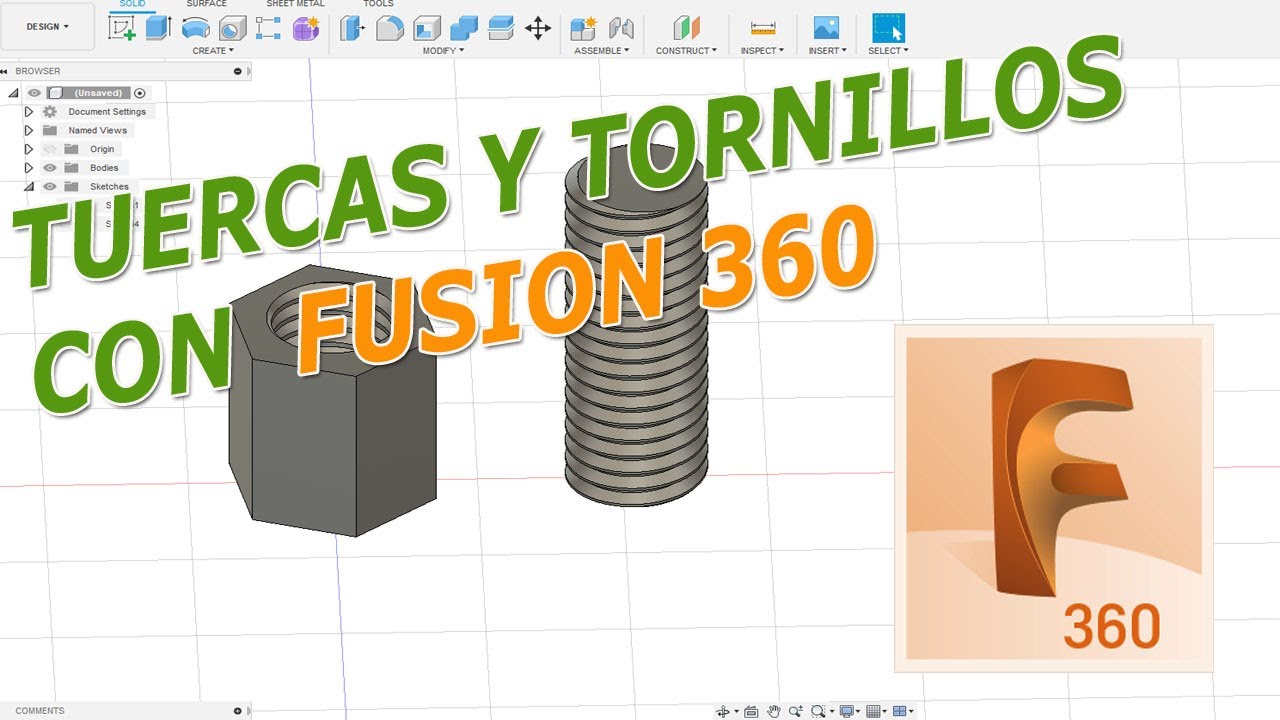Collapse the Sketches folder
This screenshot has height=720, width=1280.
pos(29,186)
